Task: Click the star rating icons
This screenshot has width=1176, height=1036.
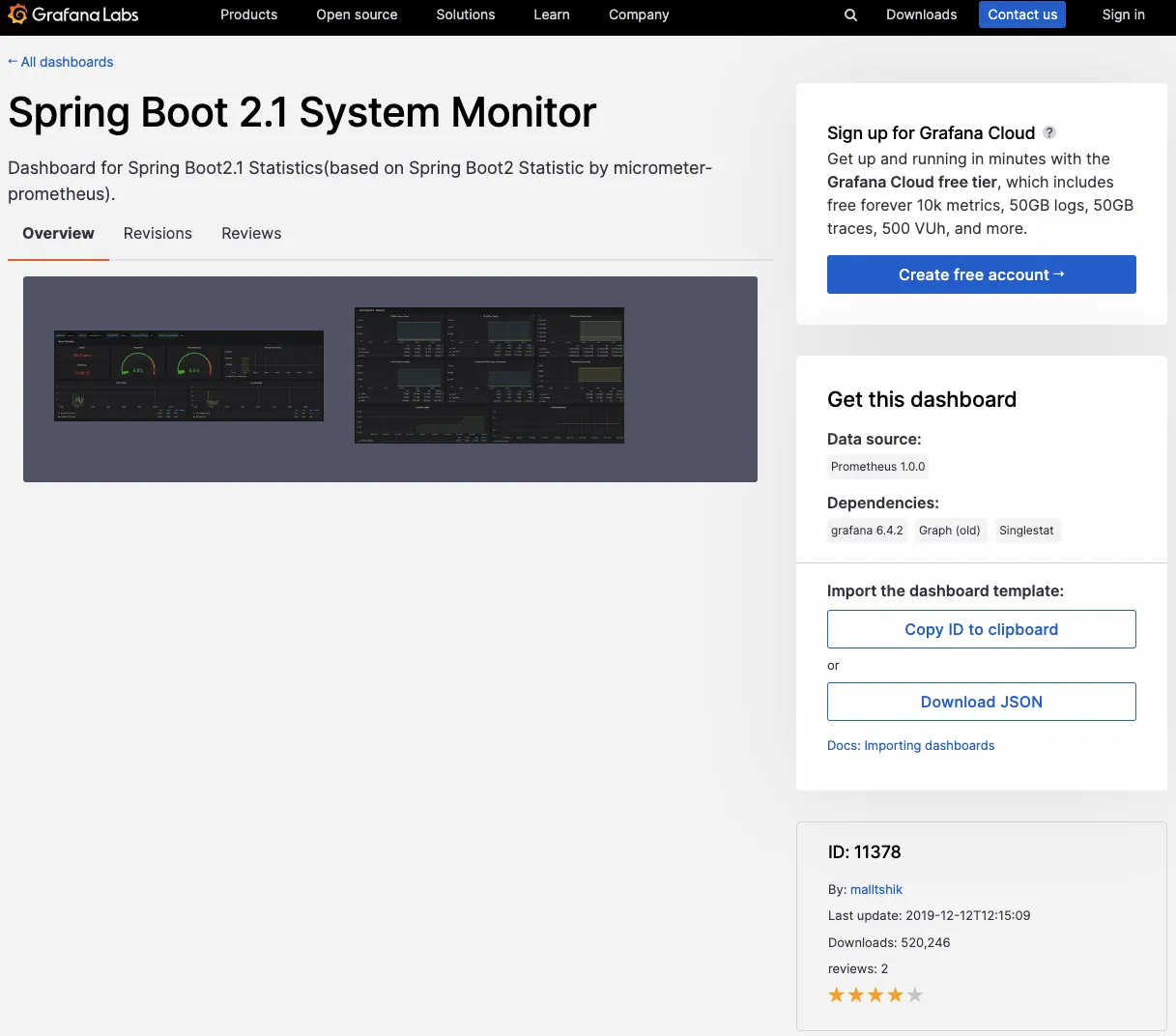Action: tap(875, 994)
